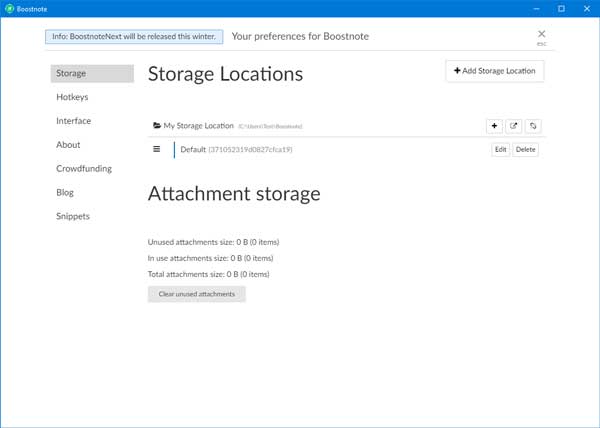Click the add folder plus icon
The image size is (600, 428).
coord(495,126)
